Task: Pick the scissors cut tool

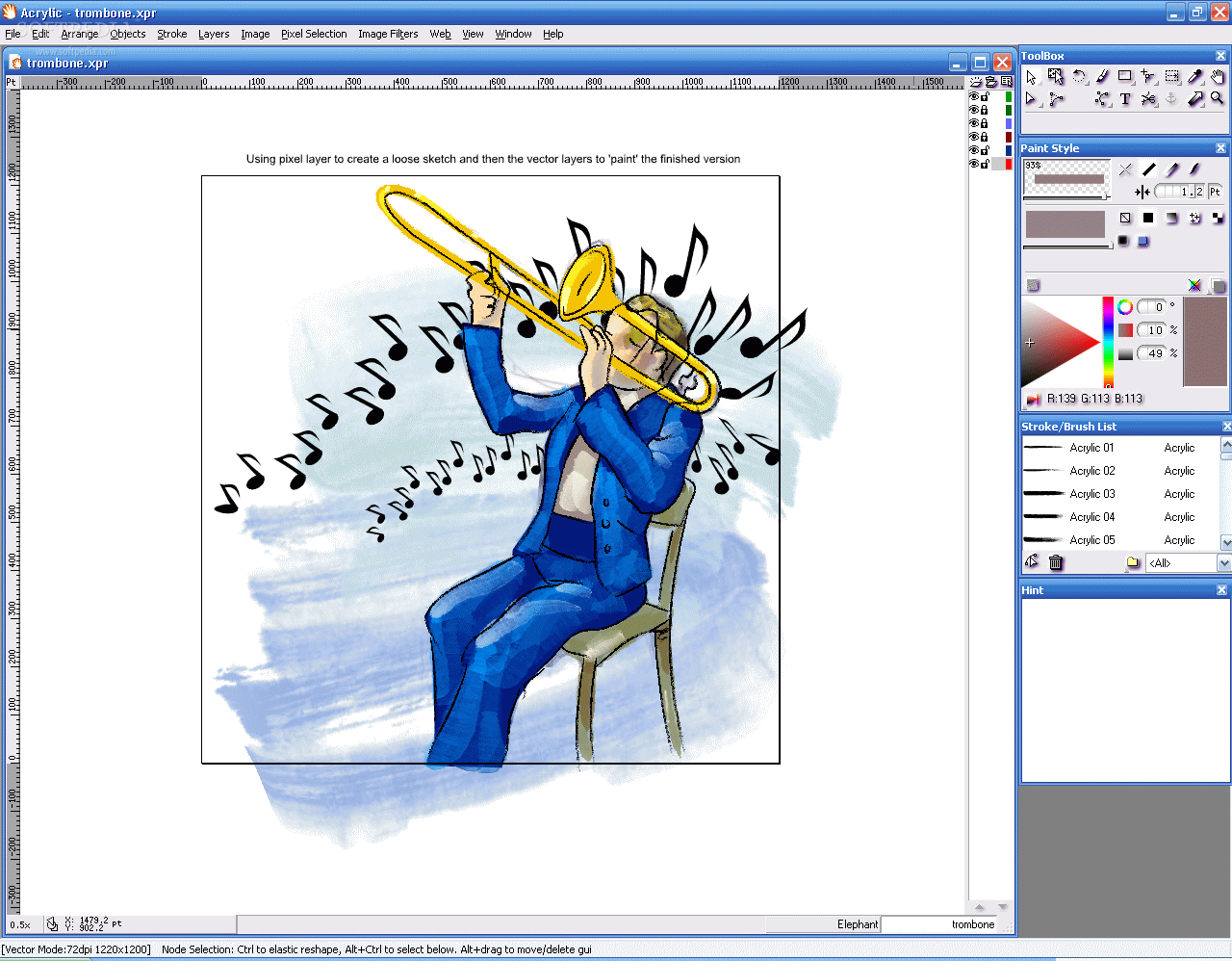Action: point(1148,99)
